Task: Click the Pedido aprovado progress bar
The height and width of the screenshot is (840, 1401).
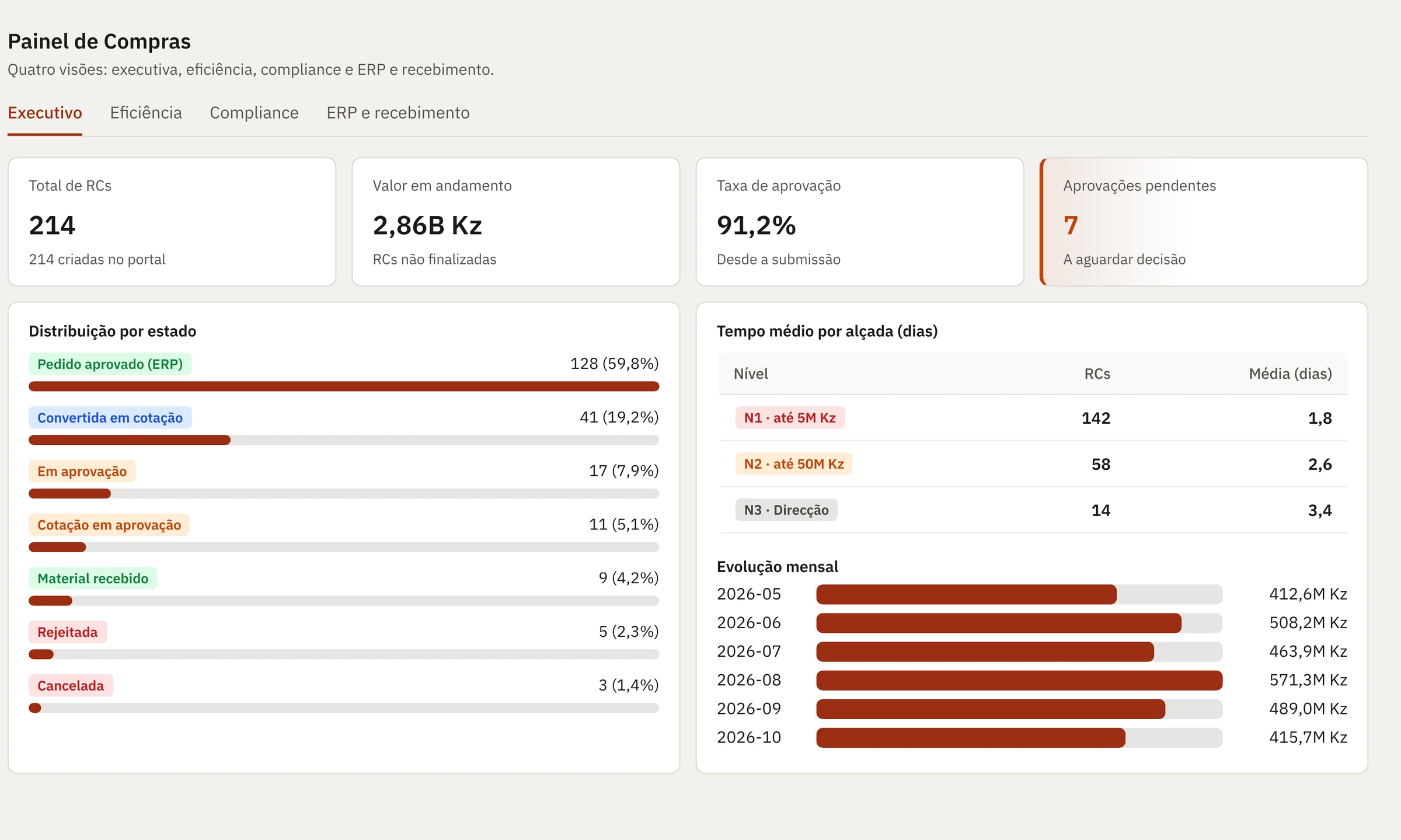Action: [344, 386]
